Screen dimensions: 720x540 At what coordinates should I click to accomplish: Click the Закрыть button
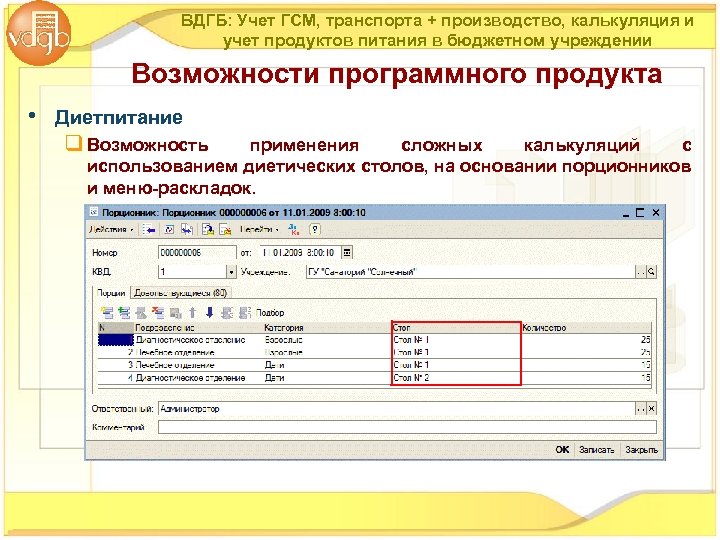click(641, 450)
